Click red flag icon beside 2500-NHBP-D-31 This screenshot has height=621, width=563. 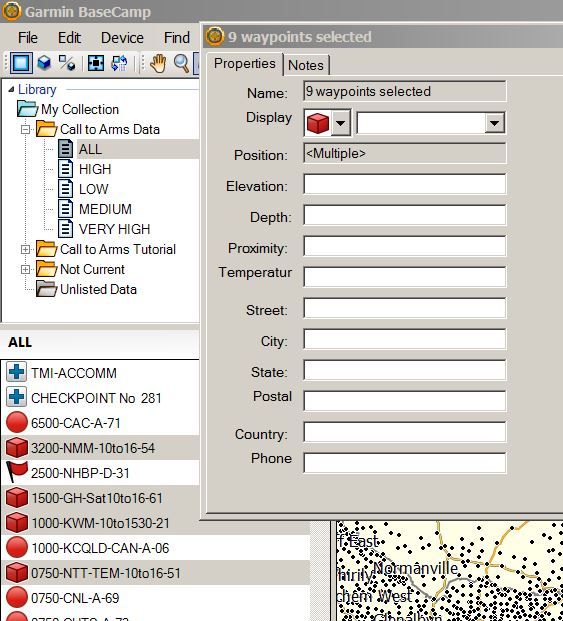17,472
